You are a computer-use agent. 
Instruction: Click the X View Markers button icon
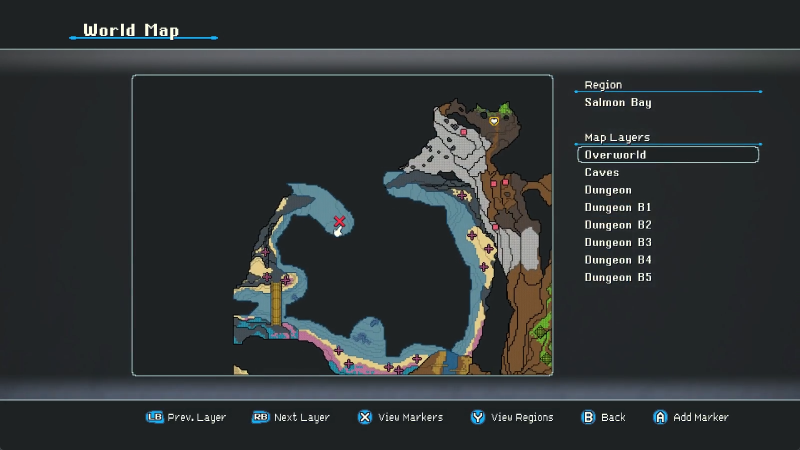(365, 417)
